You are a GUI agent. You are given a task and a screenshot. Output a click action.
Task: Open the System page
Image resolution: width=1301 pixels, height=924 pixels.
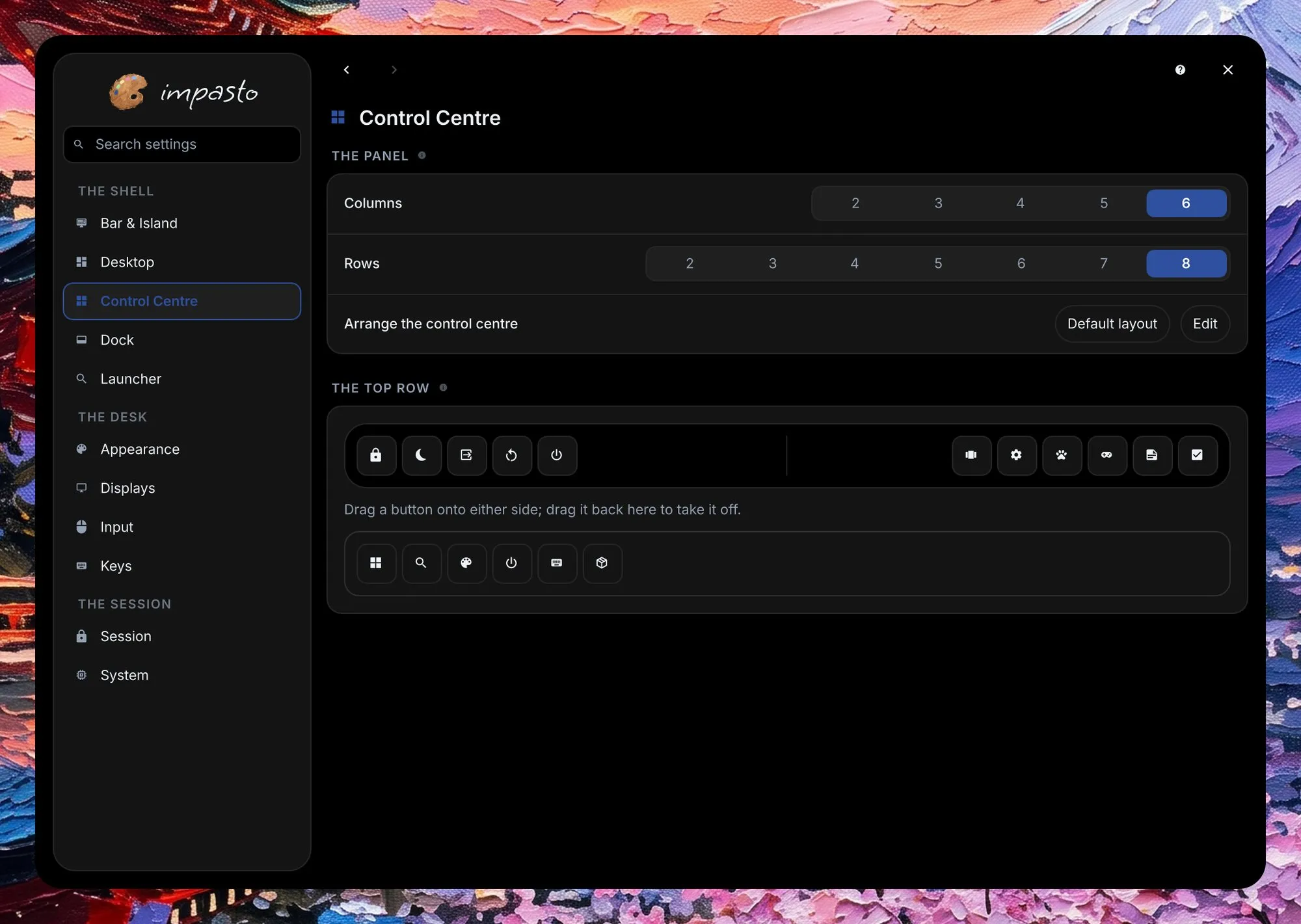tap(182, 675)
